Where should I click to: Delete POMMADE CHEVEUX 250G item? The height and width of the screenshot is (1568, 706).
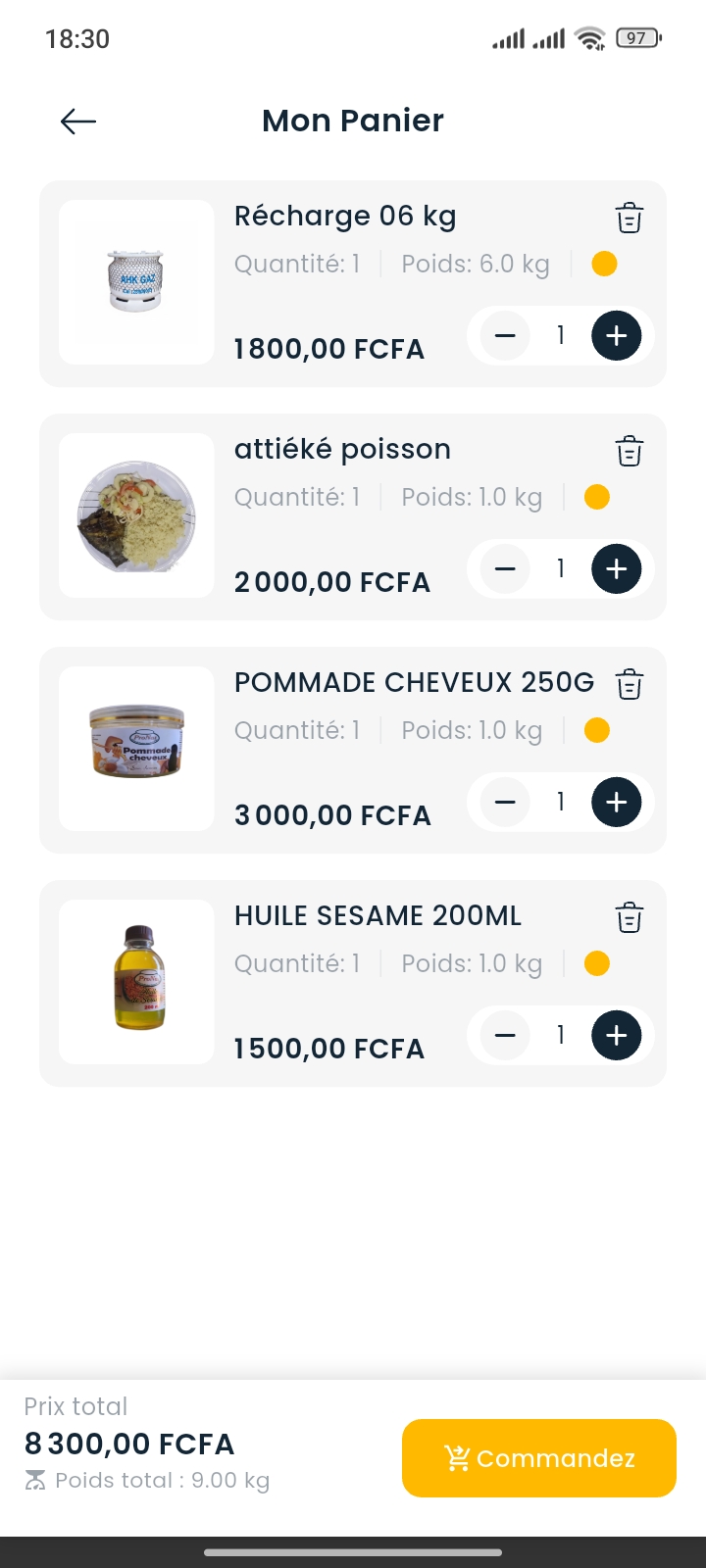[629, 684]
